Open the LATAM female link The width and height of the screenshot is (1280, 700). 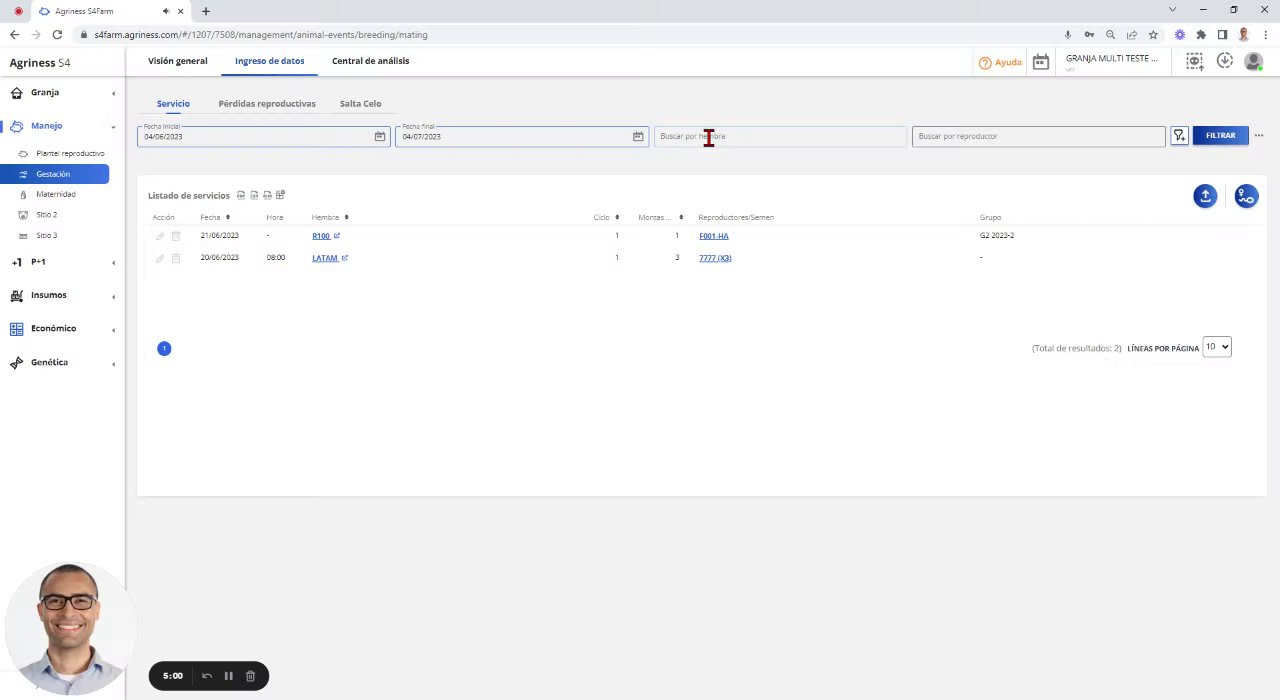[x=324, y=258]
